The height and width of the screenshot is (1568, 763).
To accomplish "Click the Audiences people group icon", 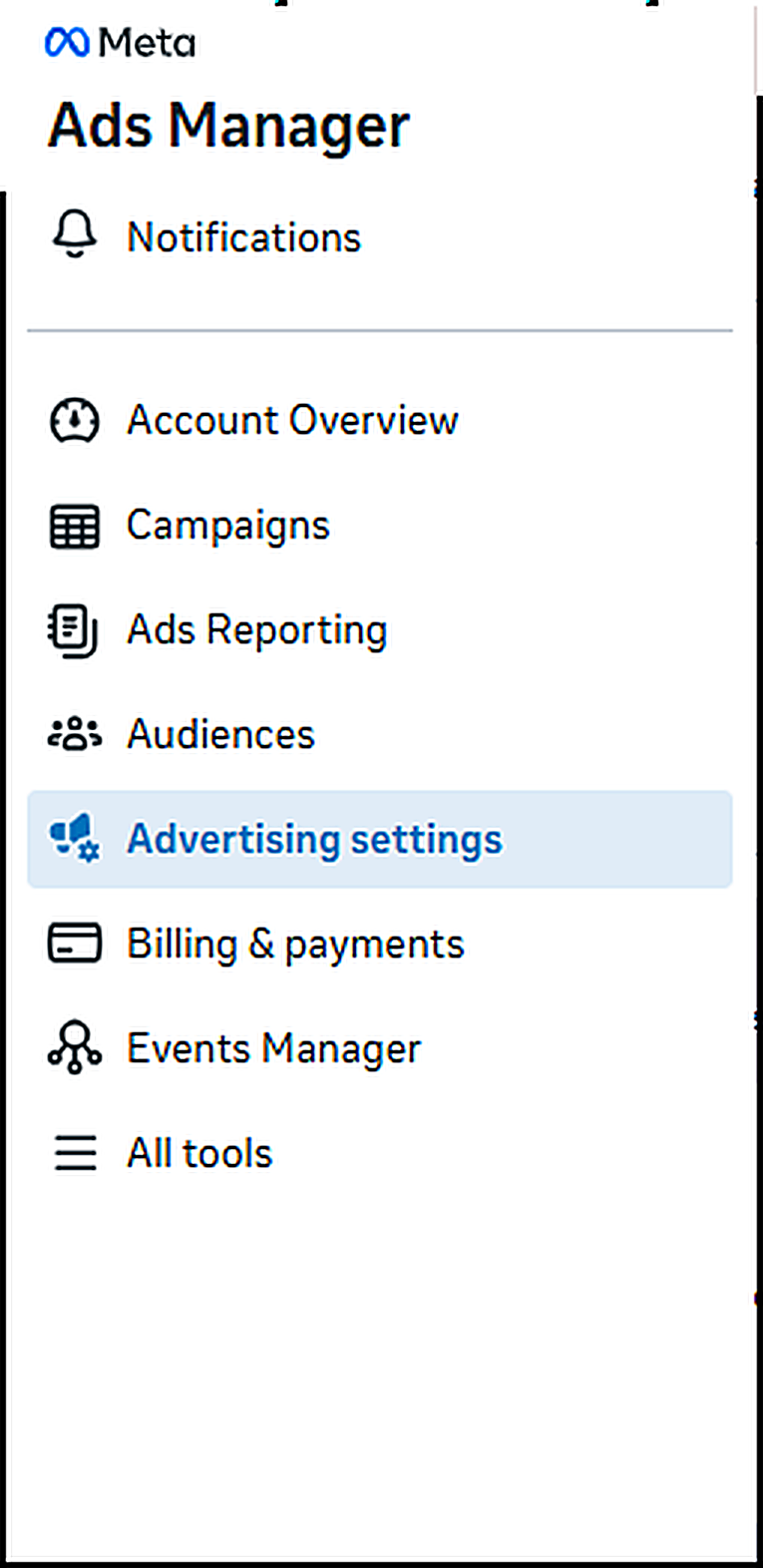I will (x=75, y=735).
